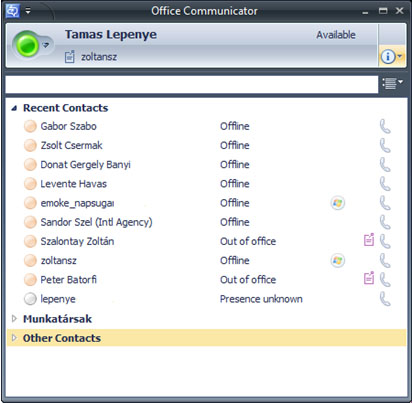
Task: Call Gabor Szabo using the phone icon
Action: click(x=385, y=126)
